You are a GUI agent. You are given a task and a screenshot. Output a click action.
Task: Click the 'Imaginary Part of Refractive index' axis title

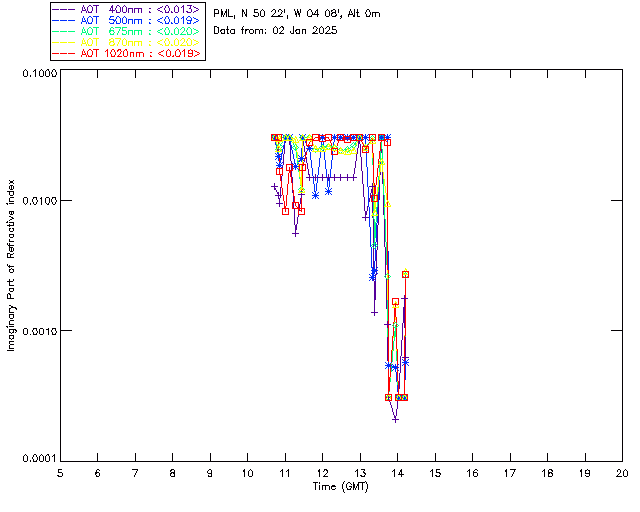tap(11, 265)
